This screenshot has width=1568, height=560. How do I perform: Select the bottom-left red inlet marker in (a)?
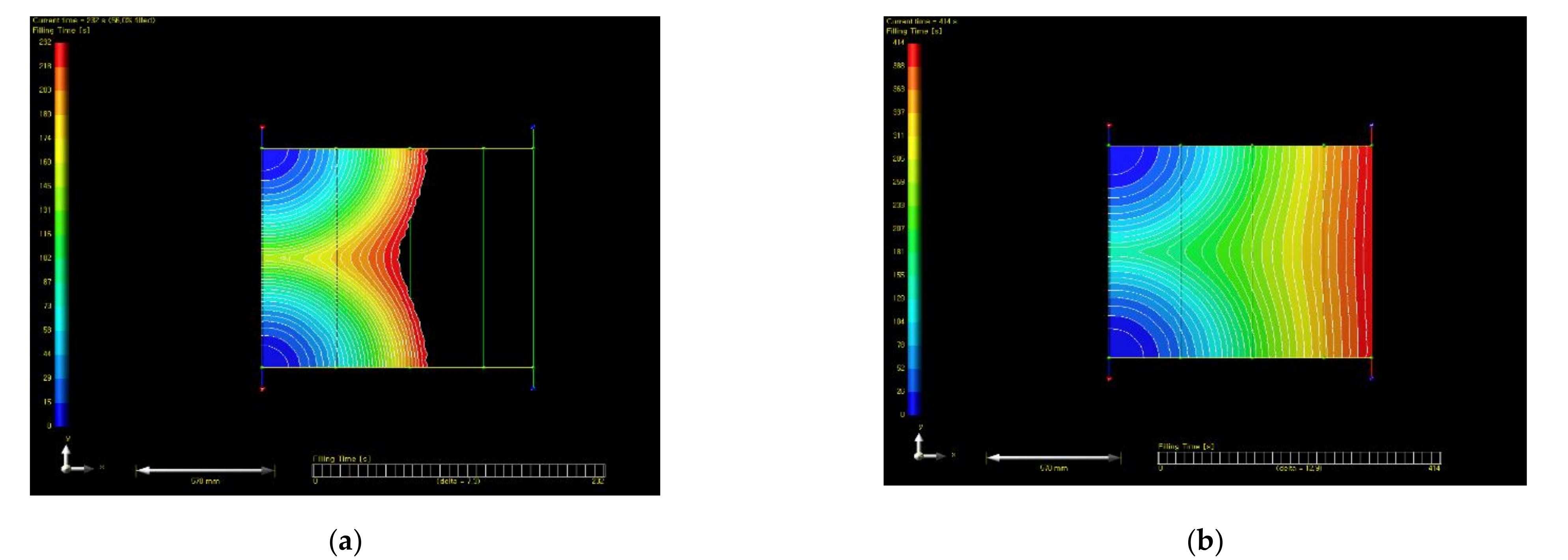(x=262, y=389)
